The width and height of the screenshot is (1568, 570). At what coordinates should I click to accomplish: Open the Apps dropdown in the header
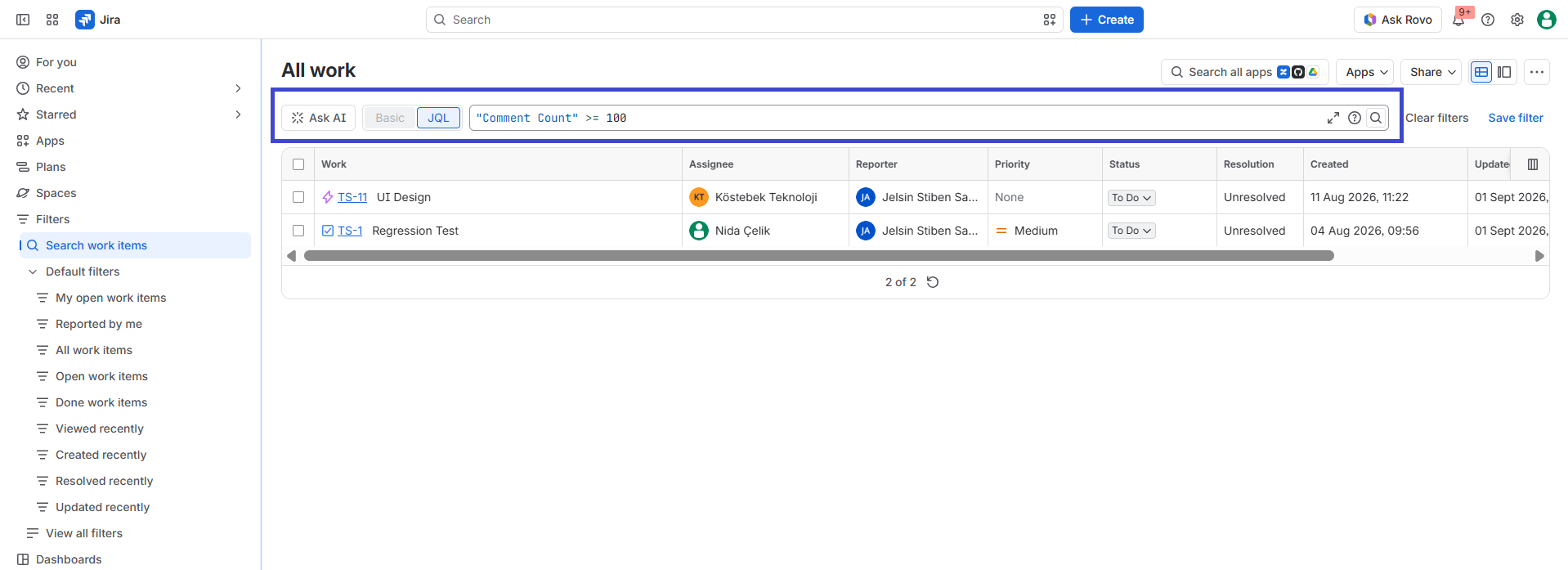pyautogui.click(x=1366, y=72)
